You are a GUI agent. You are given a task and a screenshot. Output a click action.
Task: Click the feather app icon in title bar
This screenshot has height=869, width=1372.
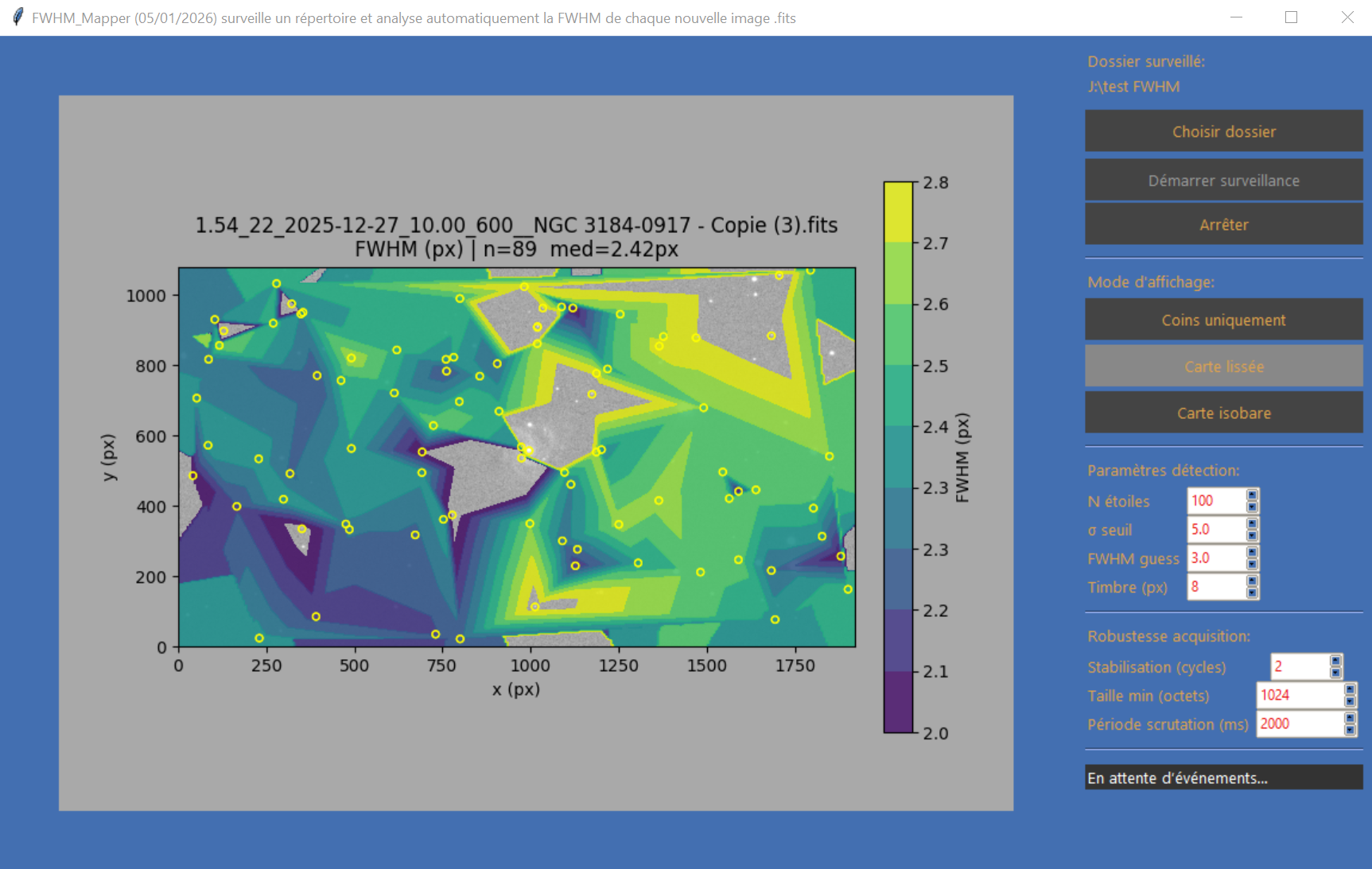point(17,17)
